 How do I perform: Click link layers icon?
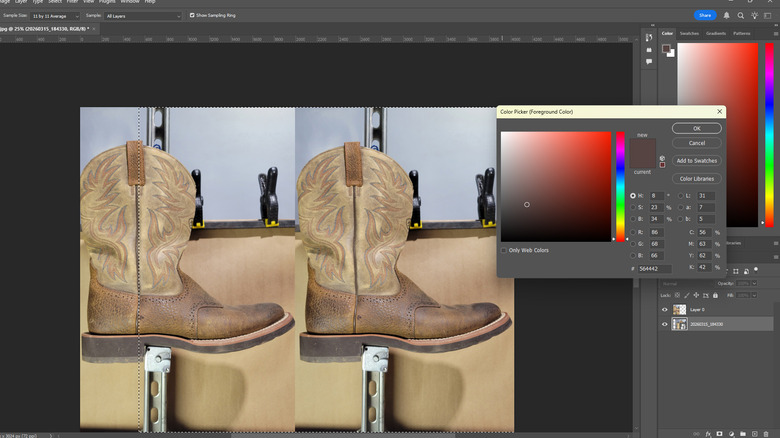pos(696,434)
